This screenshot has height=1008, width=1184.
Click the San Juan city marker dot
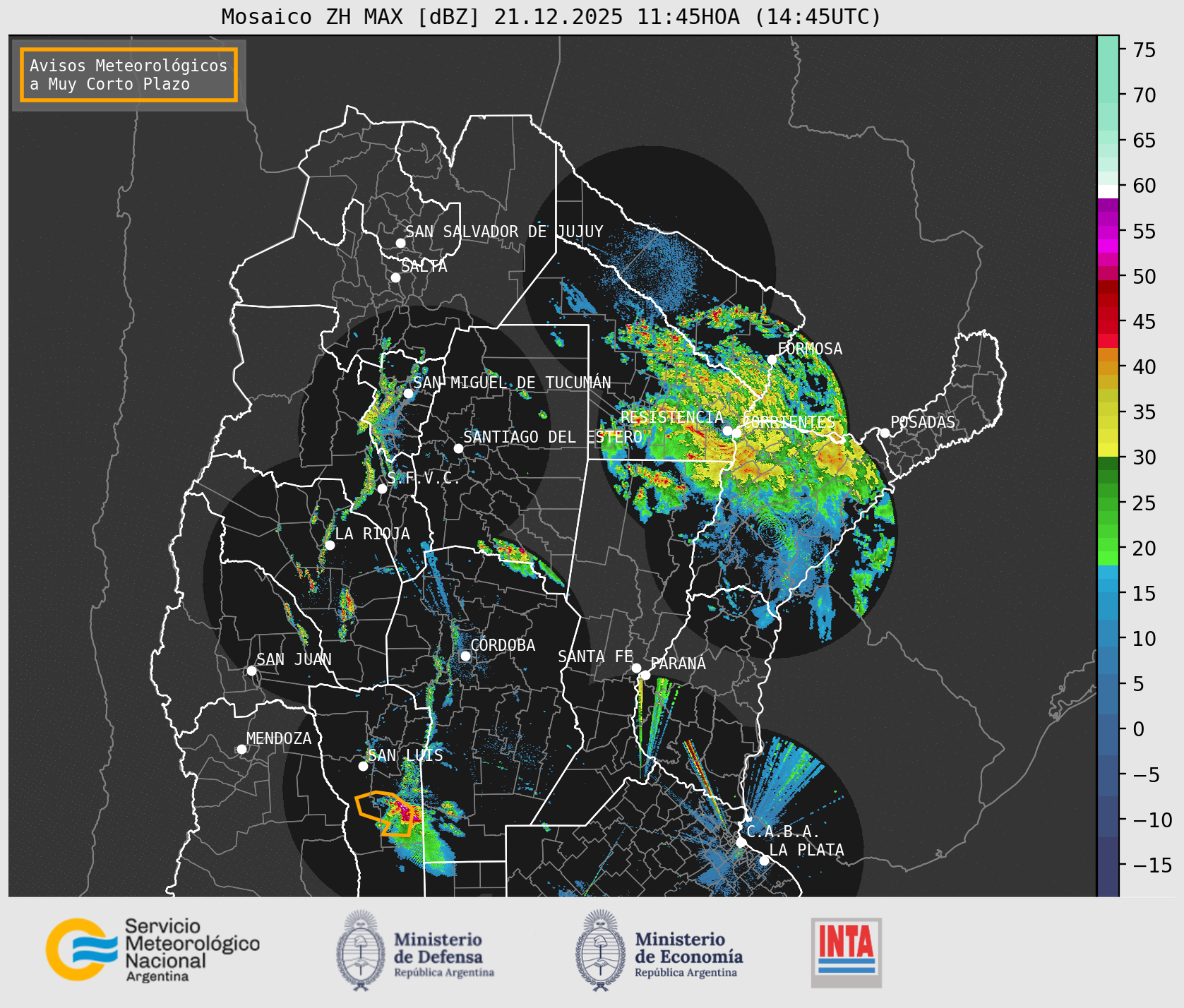pyautogui.click(x=251, y=671)
